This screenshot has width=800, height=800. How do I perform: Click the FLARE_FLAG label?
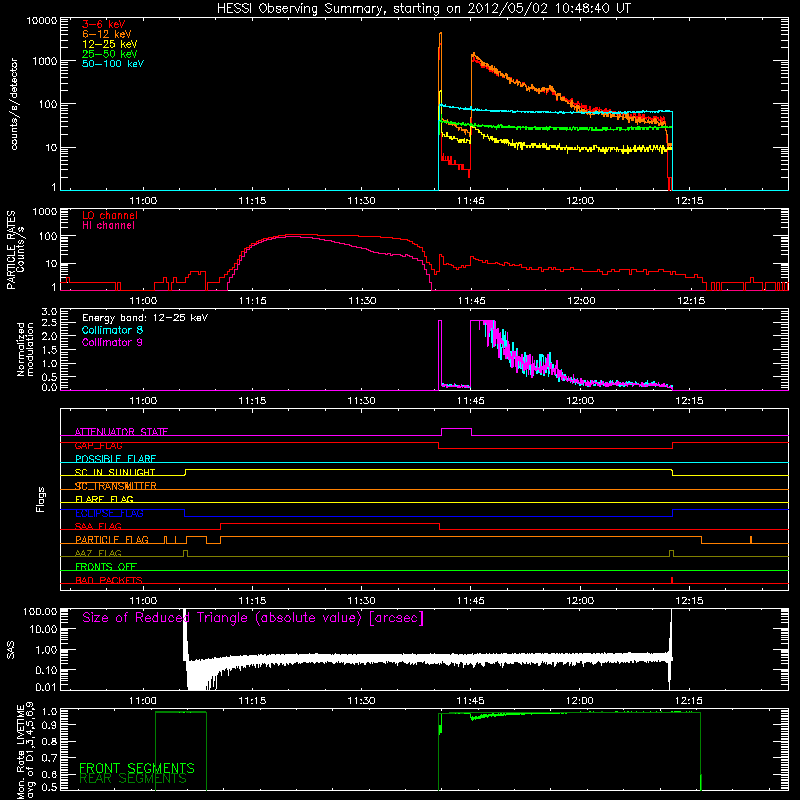(104, 499)
